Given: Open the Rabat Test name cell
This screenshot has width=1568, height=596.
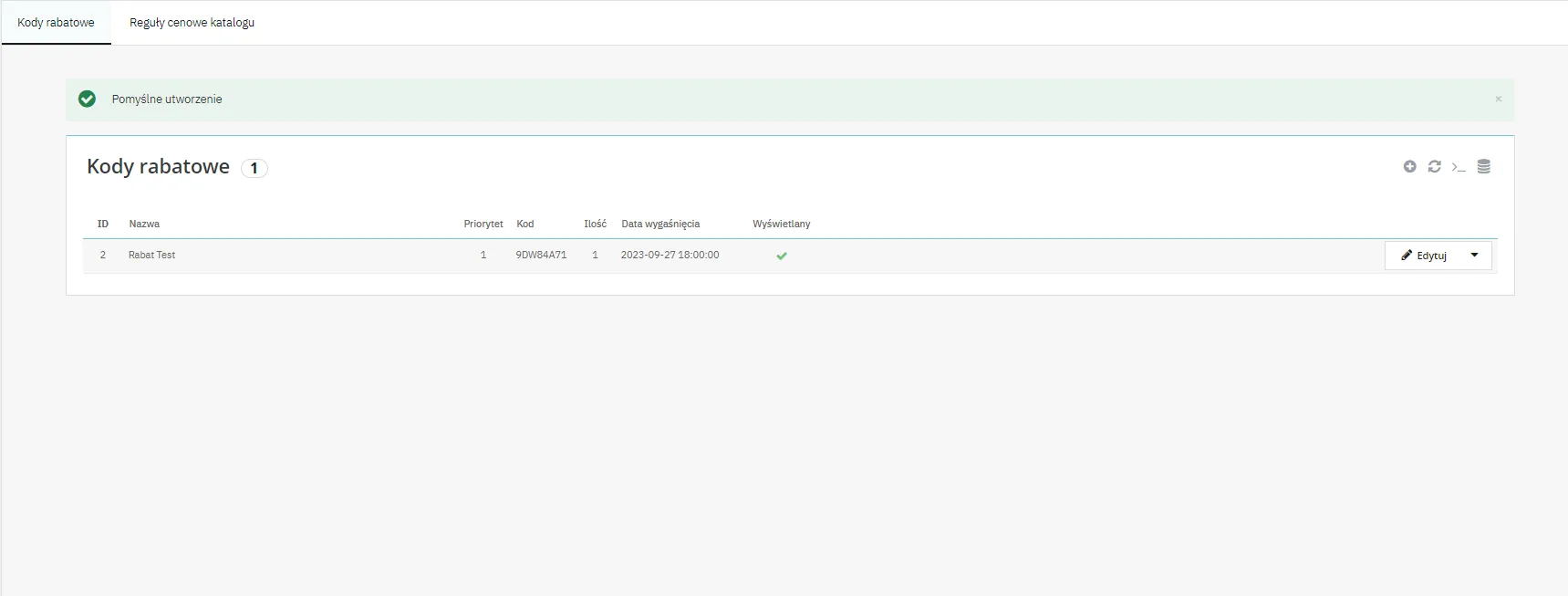Looking at the screenshot, I should point(151,256).
